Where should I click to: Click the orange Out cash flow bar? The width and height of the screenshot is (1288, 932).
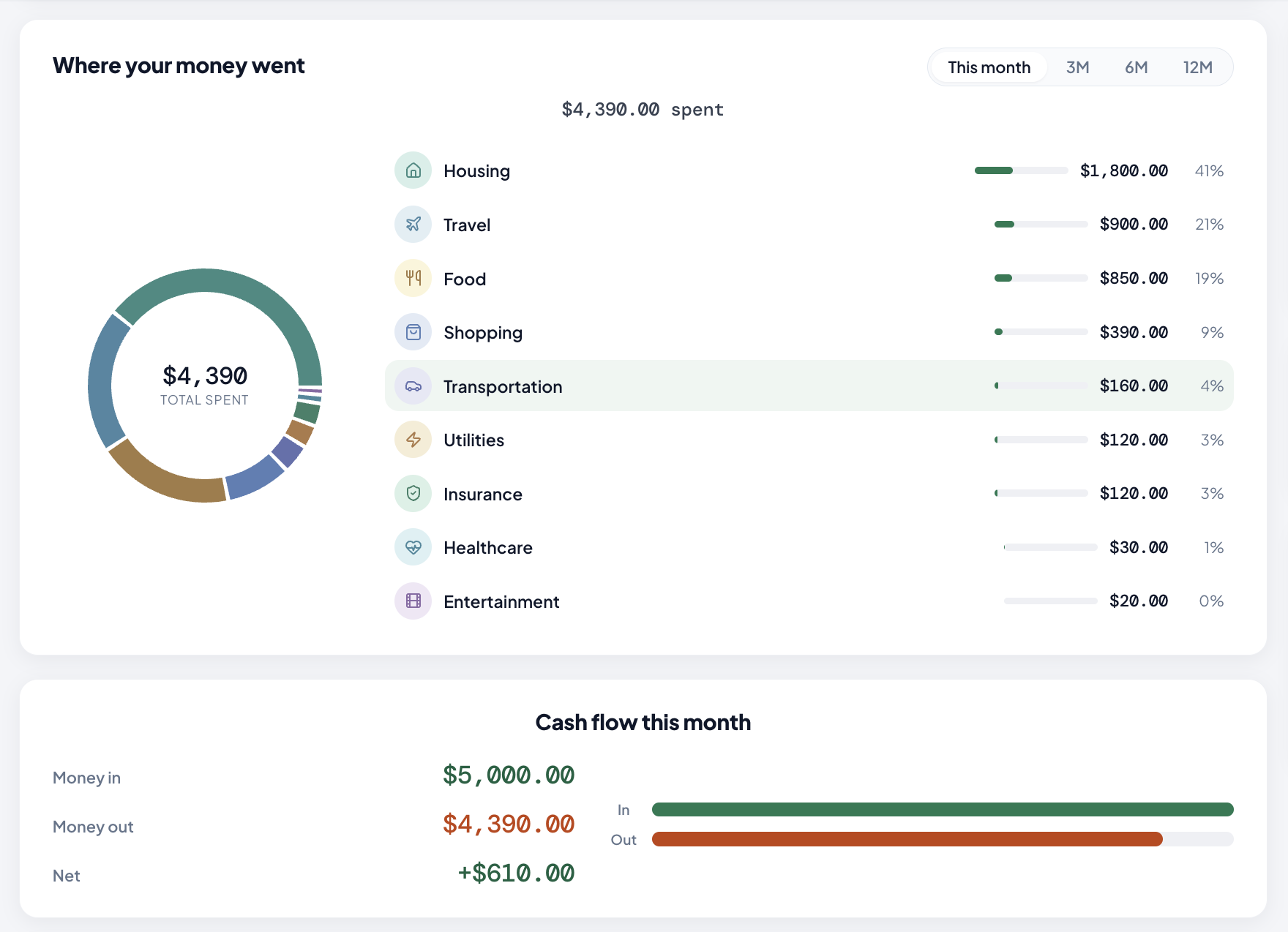pos(907,839)
